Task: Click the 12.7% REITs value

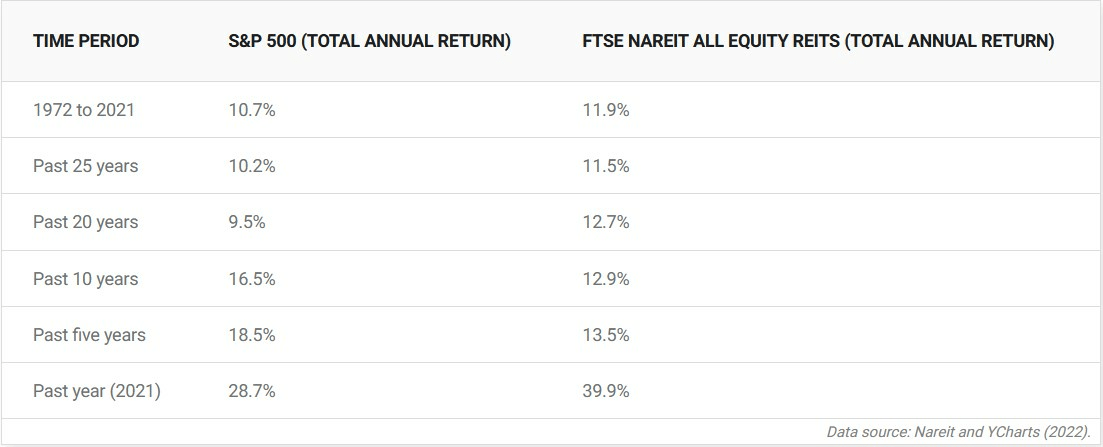Action: tap(606, 222)
